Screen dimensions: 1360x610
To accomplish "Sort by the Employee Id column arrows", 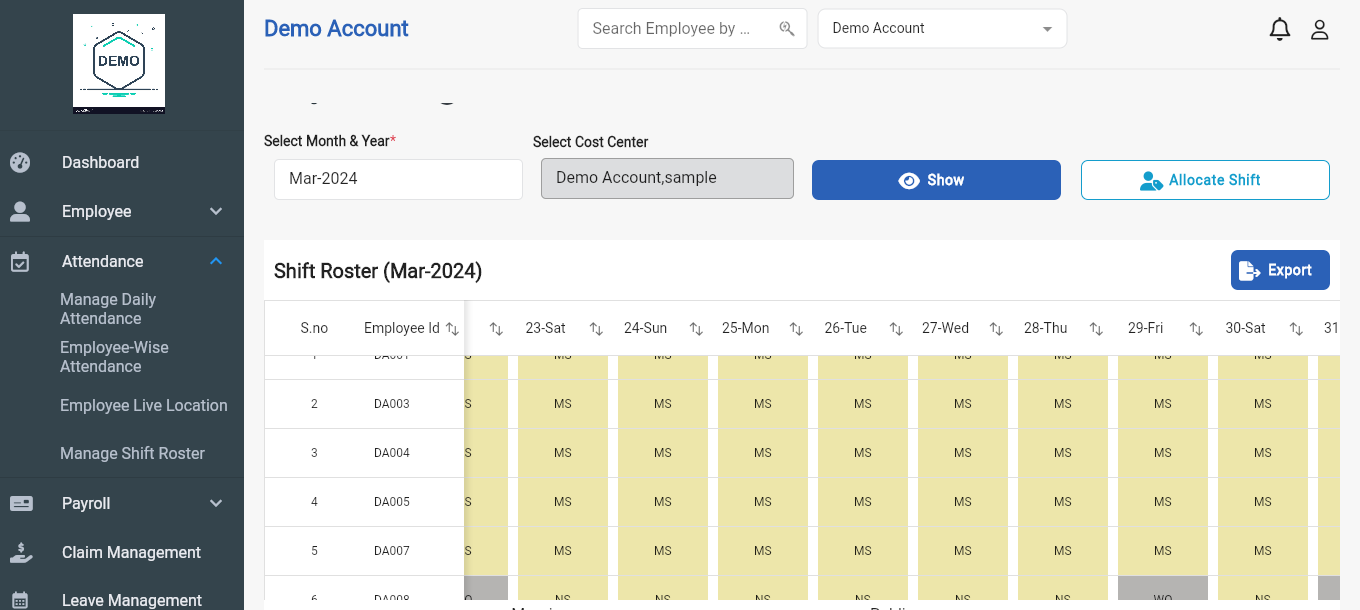I will pyautogui.click(x=452, y=329).
